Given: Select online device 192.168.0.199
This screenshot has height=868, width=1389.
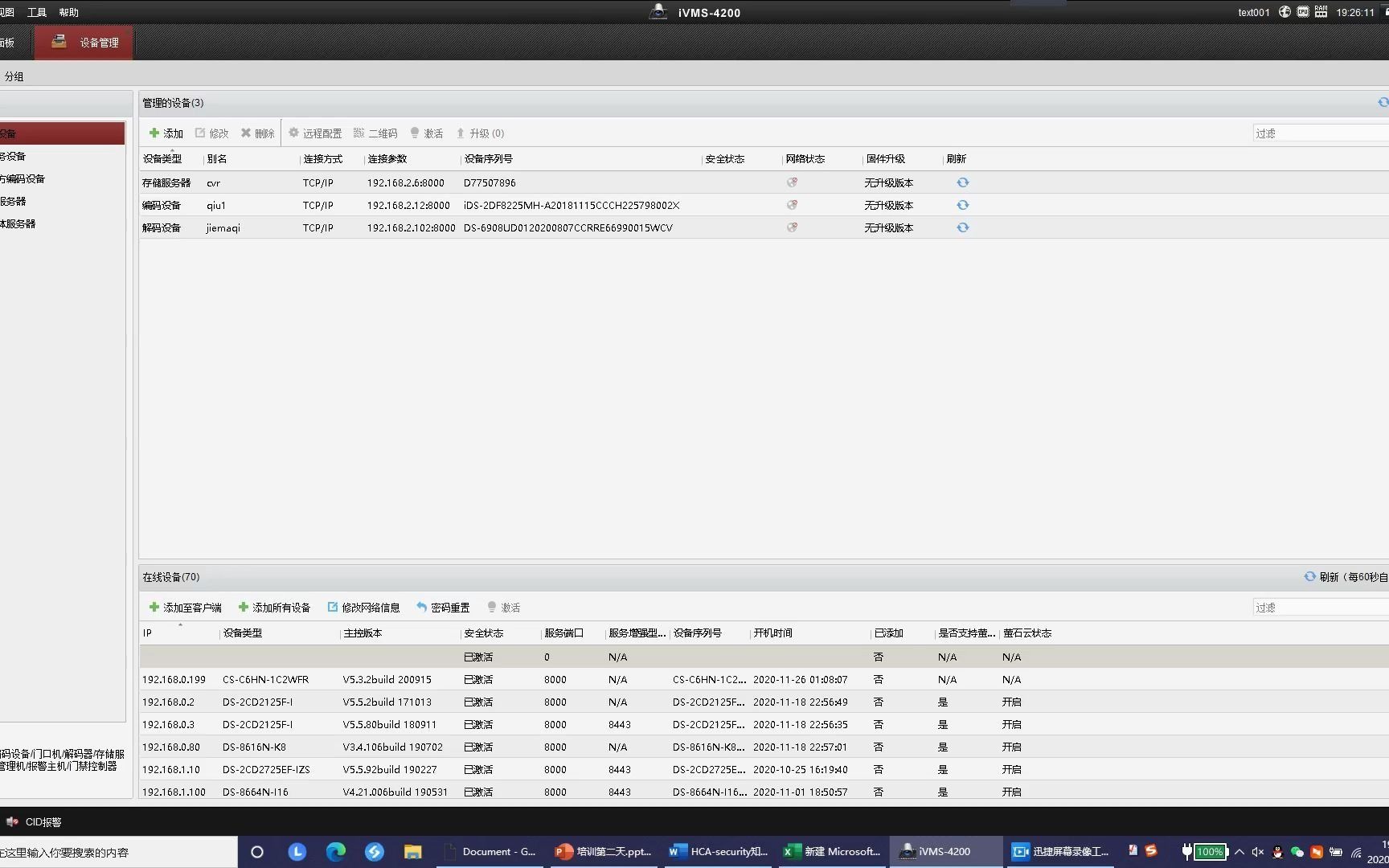Looking at the screenshot, I should pyautogui.click(x=764, y=679).
